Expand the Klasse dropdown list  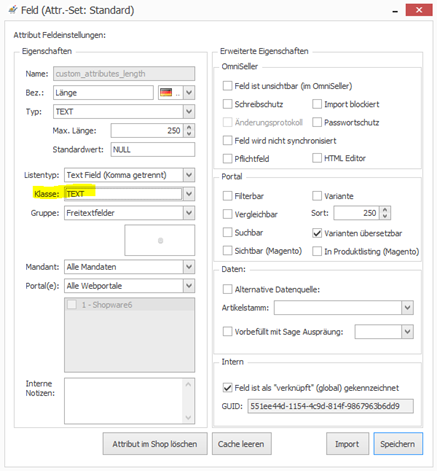tap(189, 194)
